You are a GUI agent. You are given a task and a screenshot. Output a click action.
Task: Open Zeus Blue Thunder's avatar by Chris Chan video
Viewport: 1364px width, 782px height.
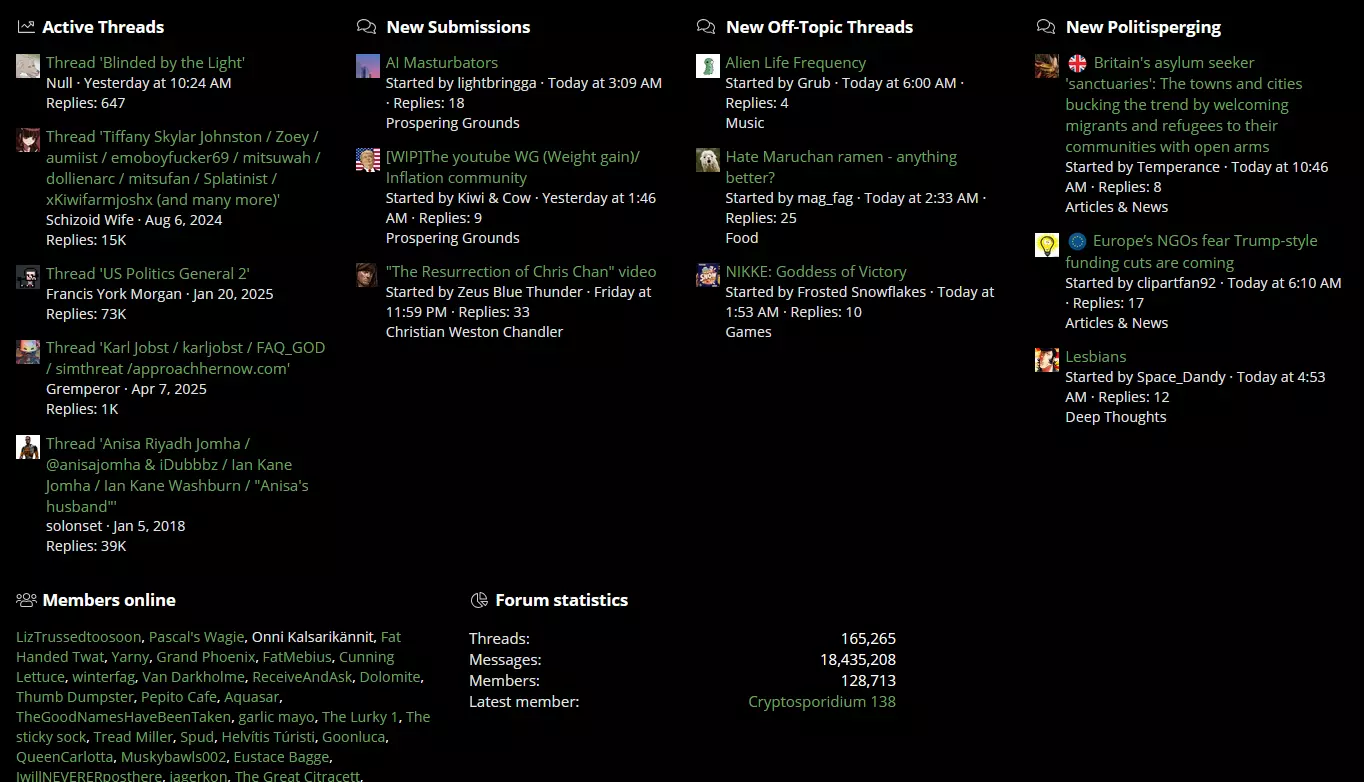(x=368, y=275)
